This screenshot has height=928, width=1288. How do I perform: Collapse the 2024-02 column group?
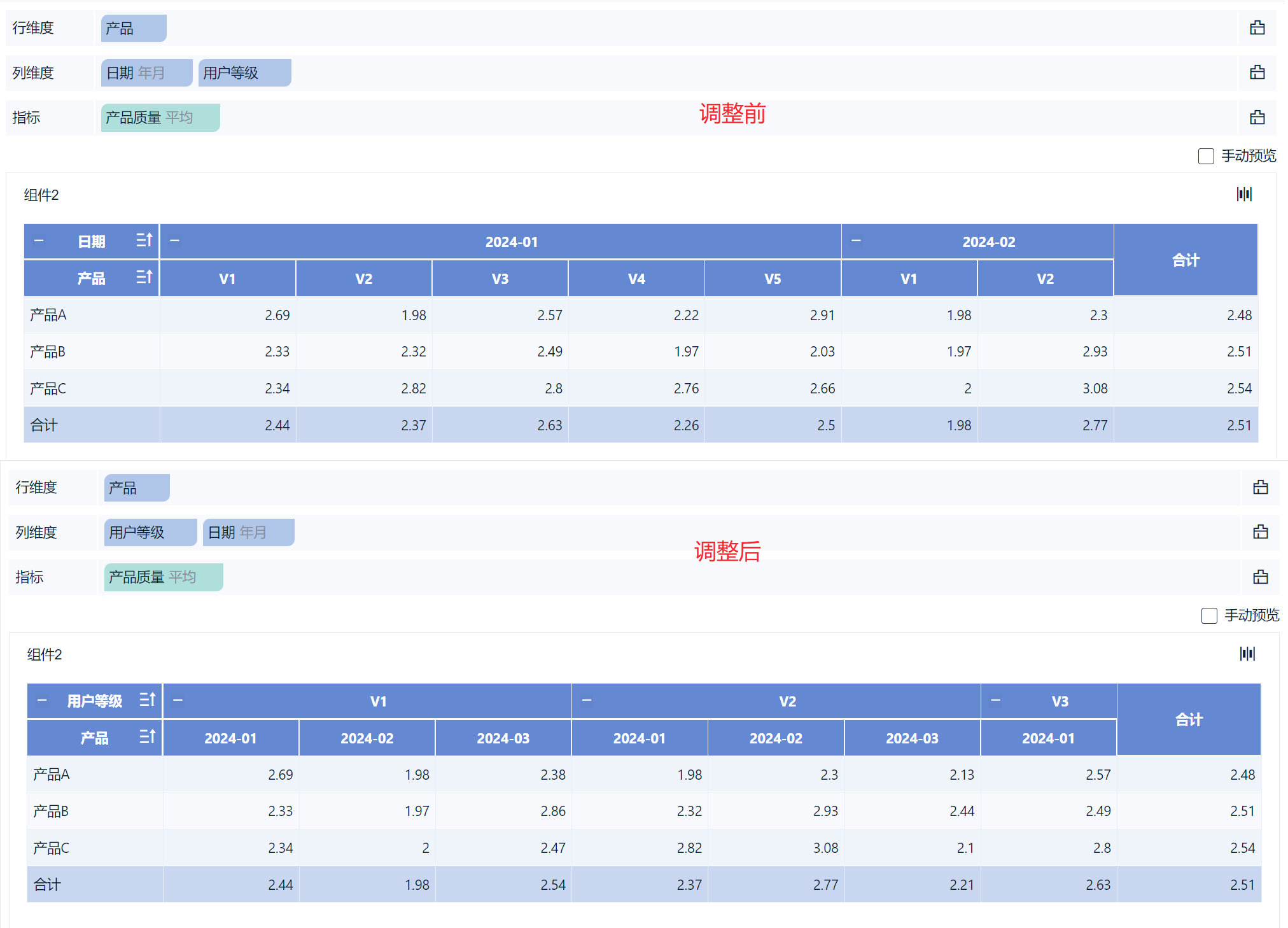(x=856, y=241)
